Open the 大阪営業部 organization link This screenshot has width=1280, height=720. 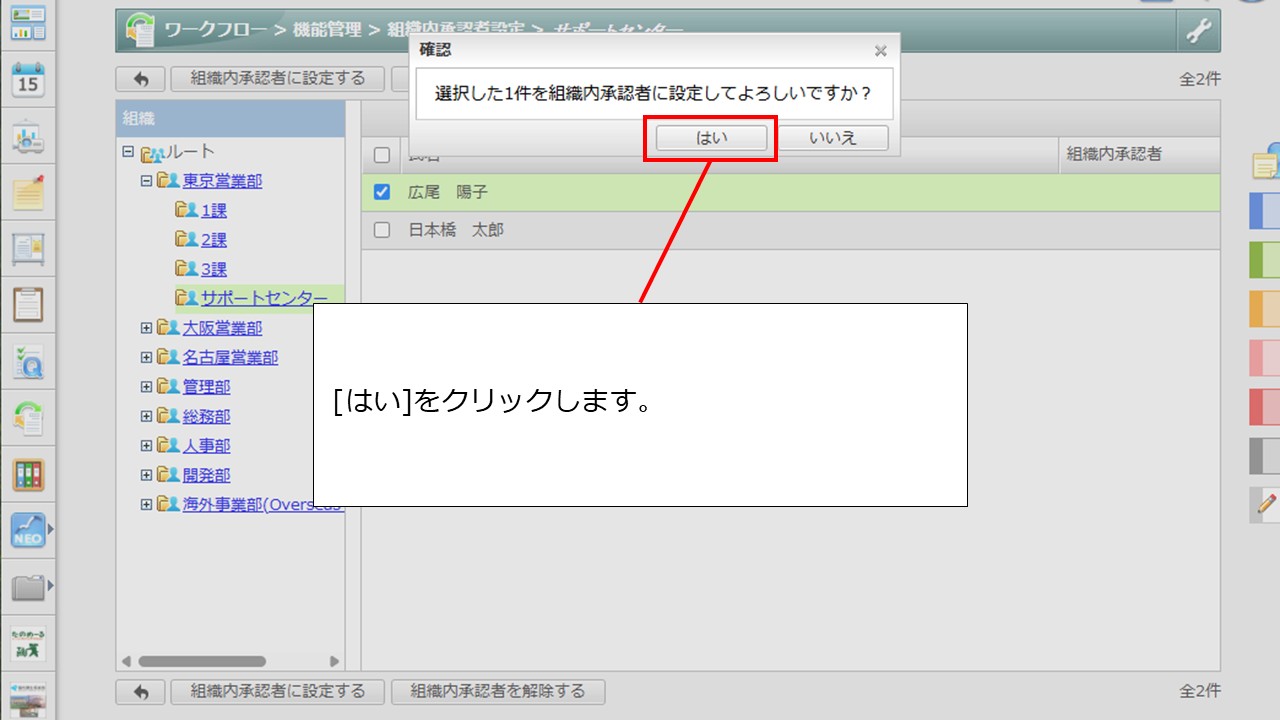[x=223, y=328]
